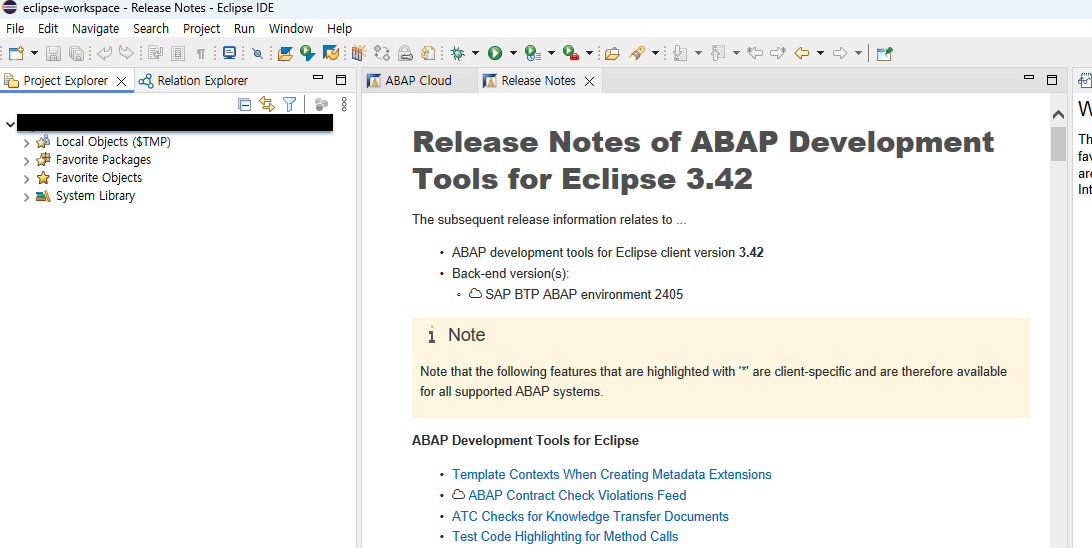Click the filter funnel icon in Project Explorer
Screen dimensions: 1092x548
pos(290,104)
